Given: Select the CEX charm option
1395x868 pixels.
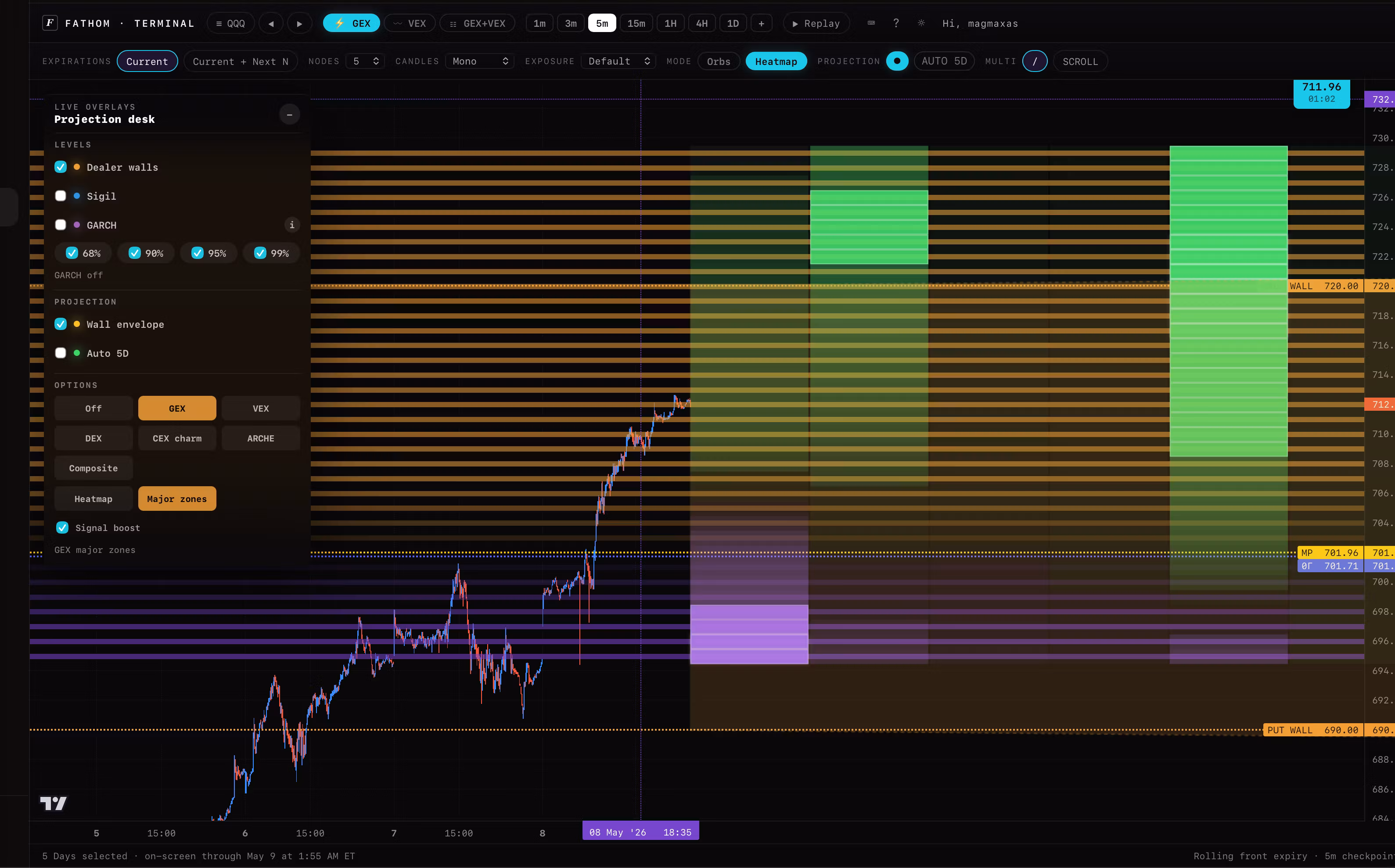Looking at the screenshot, I should pos(177,438).
